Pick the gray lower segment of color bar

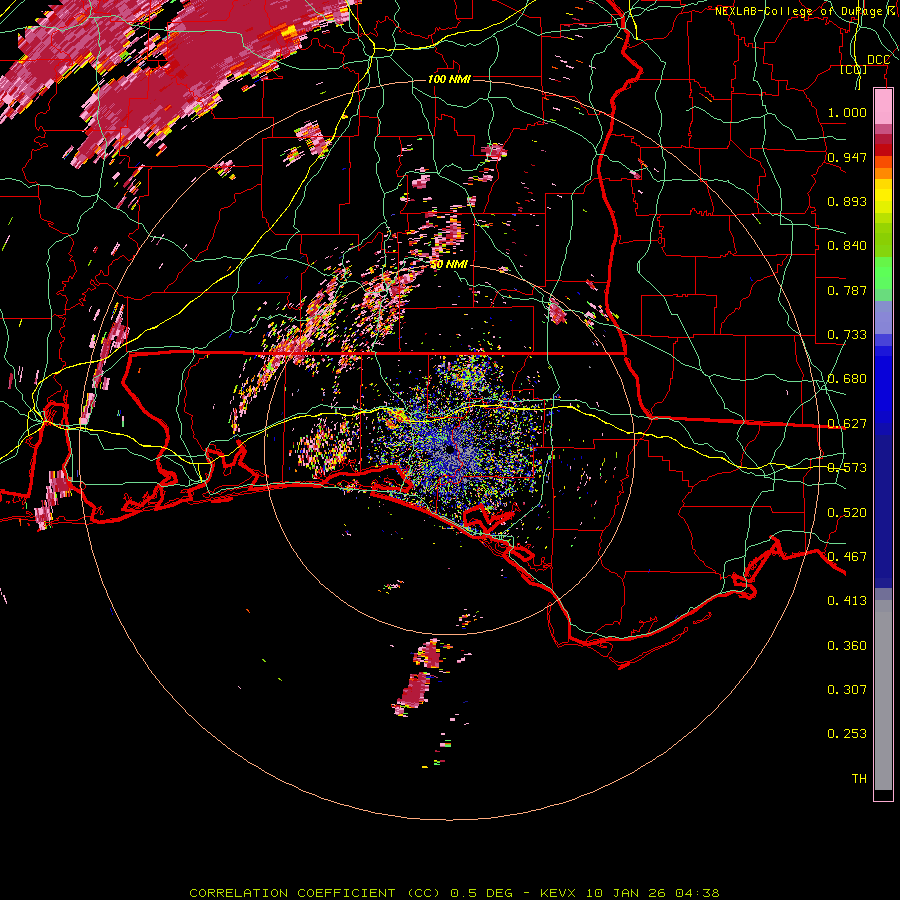coord(883,695)
